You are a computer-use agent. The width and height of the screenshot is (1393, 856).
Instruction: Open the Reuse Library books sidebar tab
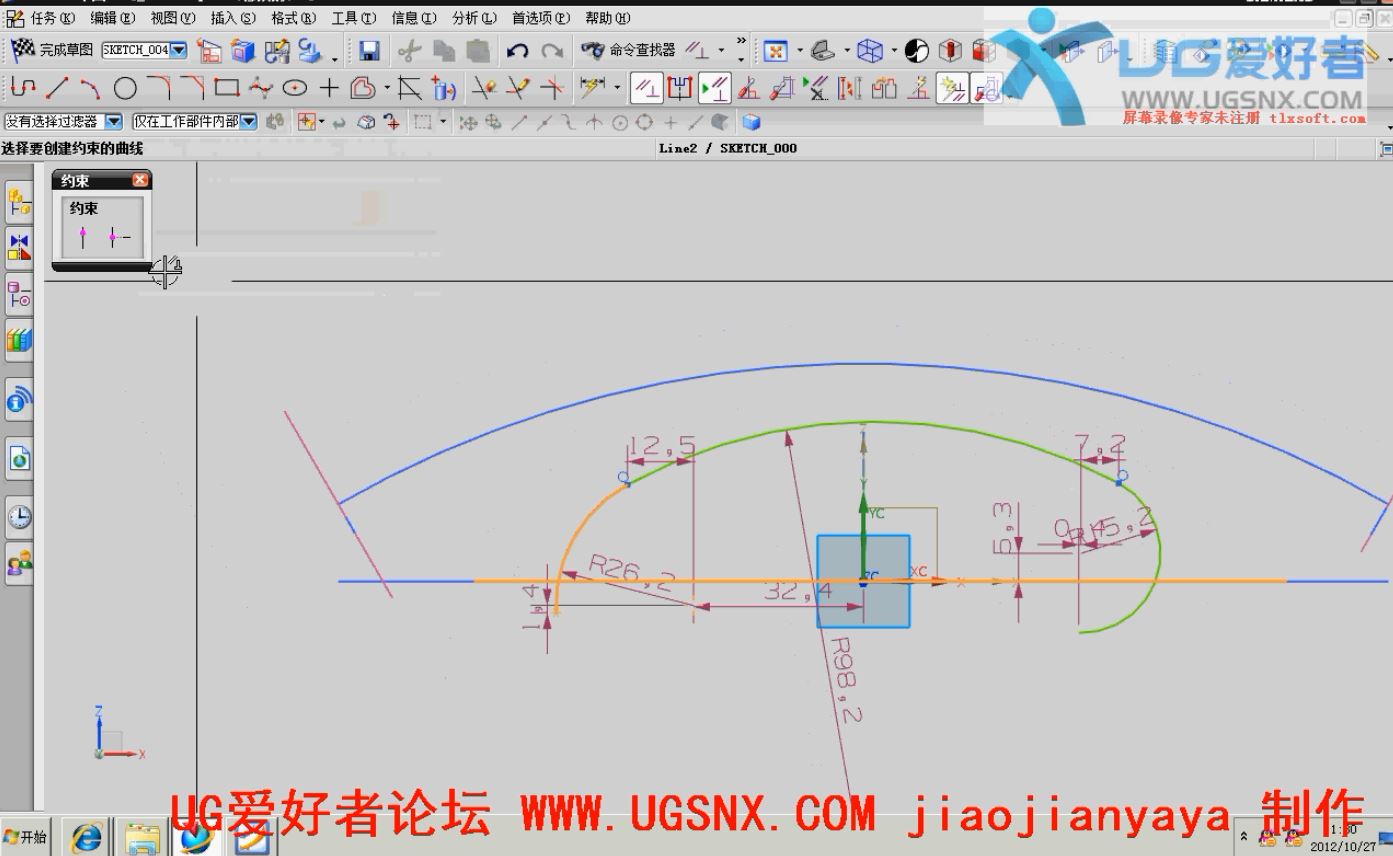[19, 341]
